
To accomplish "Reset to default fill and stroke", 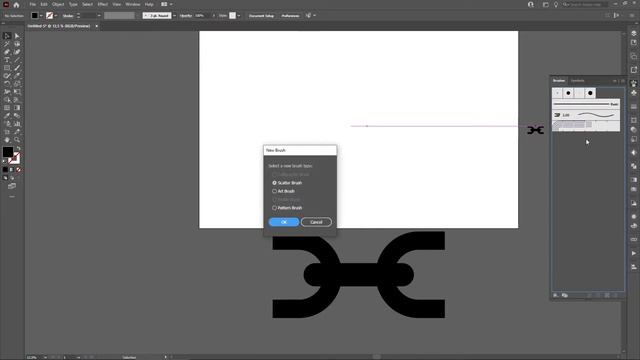I will pyautogui.click(x=4, y=162).
